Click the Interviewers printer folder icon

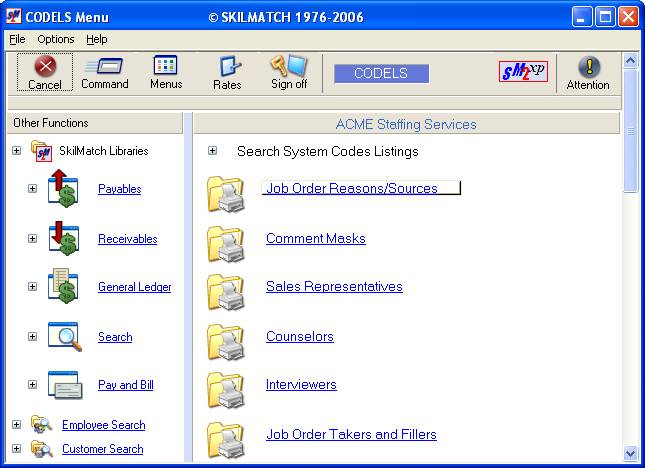tap(226, 390)
